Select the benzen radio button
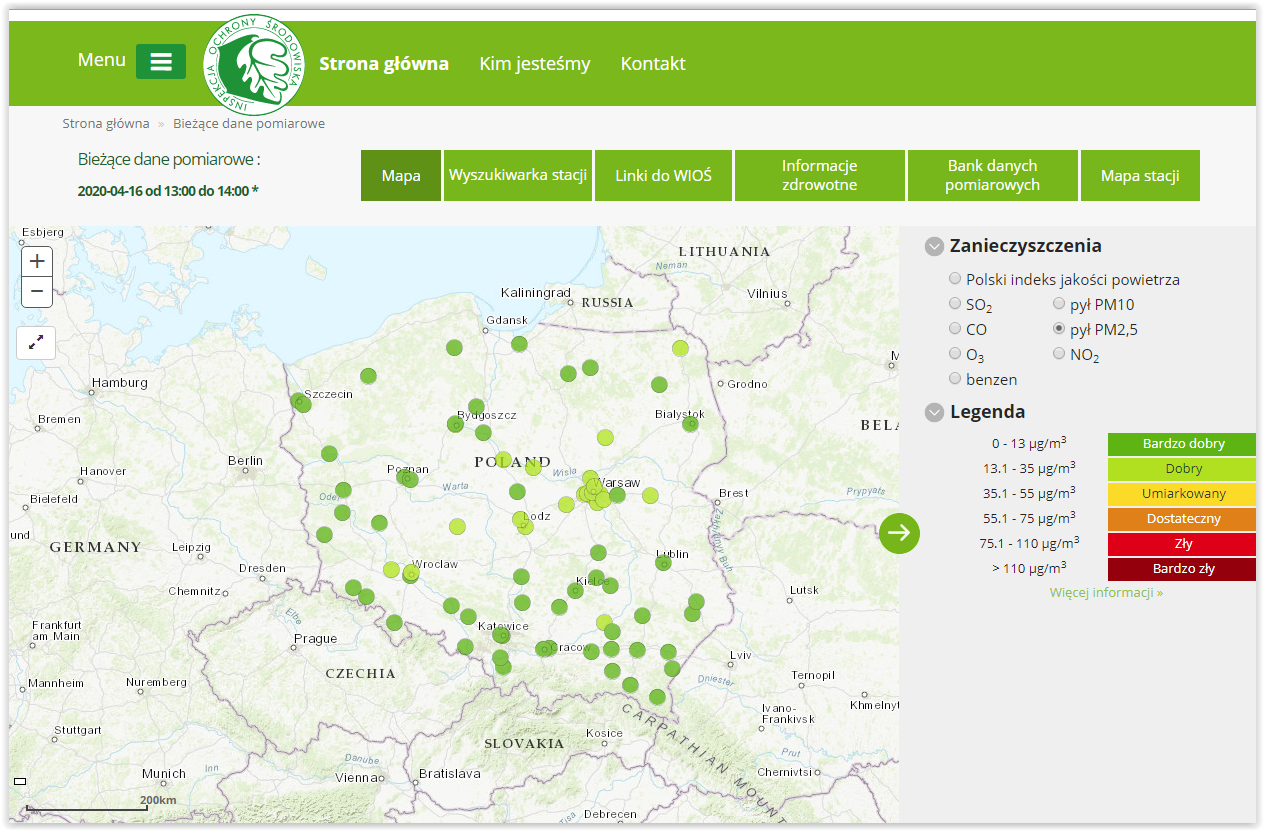The height and width of the screenshot is (831, 1264). 955,379
